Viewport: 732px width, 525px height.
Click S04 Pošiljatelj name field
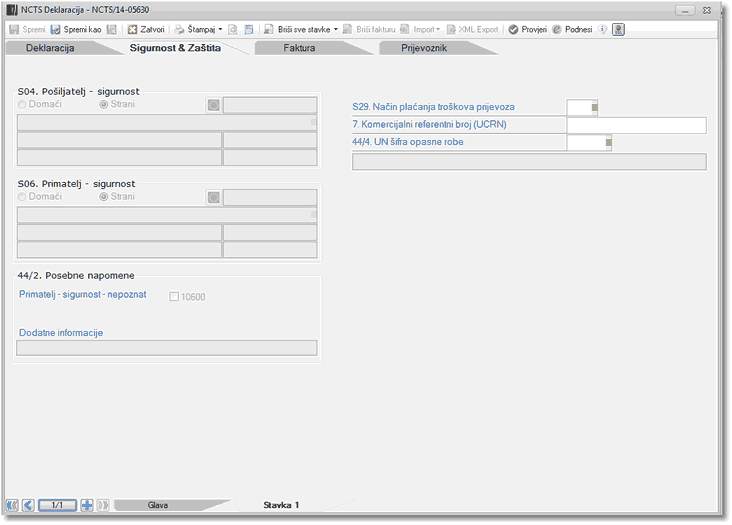(167, 123)
